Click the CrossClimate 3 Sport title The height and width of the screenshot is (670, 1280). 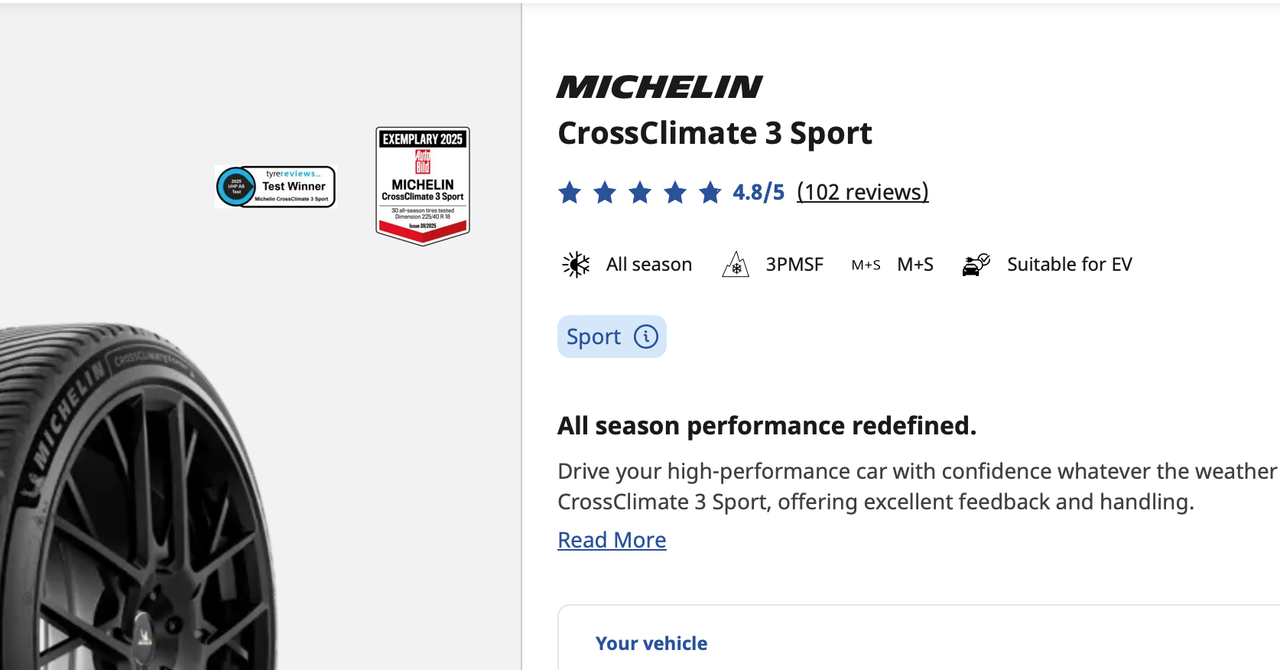[714, 133]
